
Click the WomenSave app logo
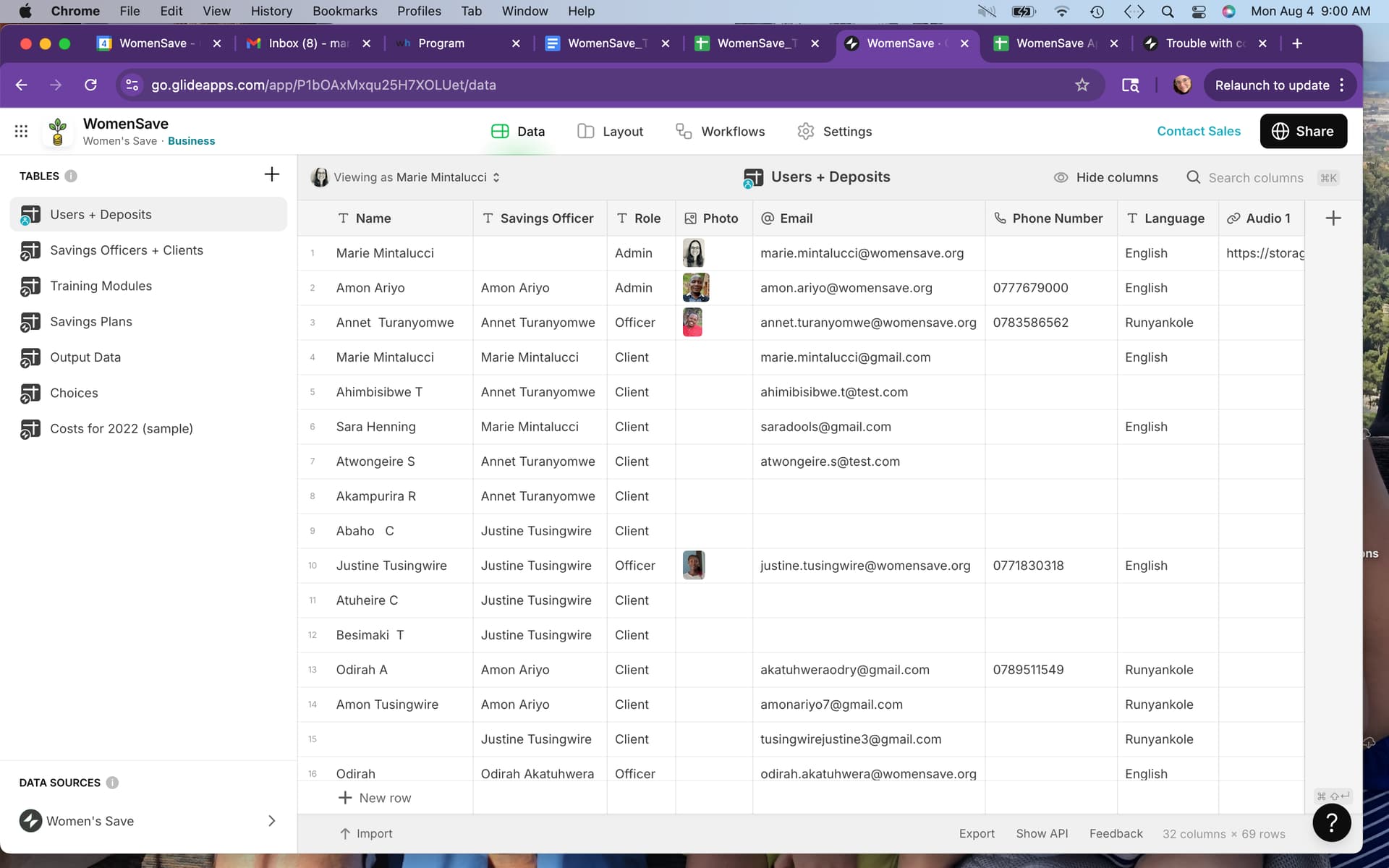click(58, 131)
